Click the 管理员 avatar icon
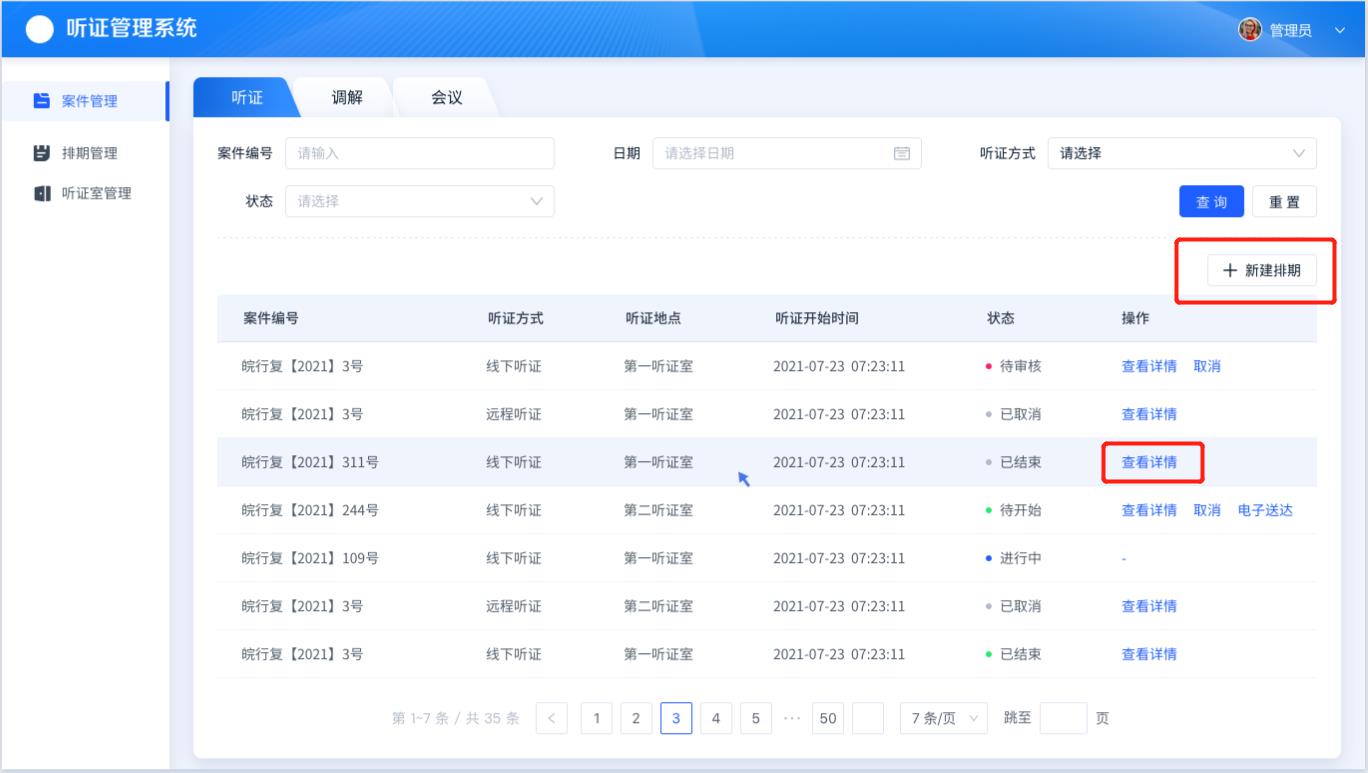This screenshot has width=1368, height=773. click(x=1250, y=29)
